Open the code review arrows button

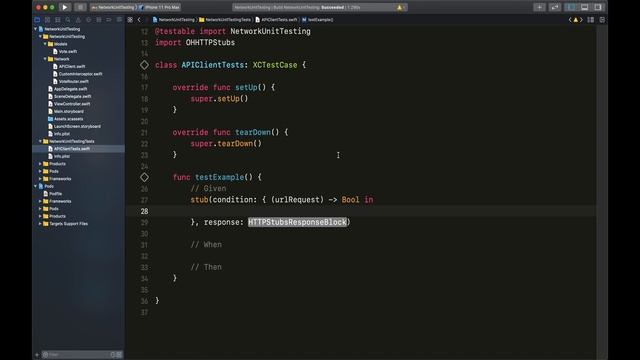point(554,7)
